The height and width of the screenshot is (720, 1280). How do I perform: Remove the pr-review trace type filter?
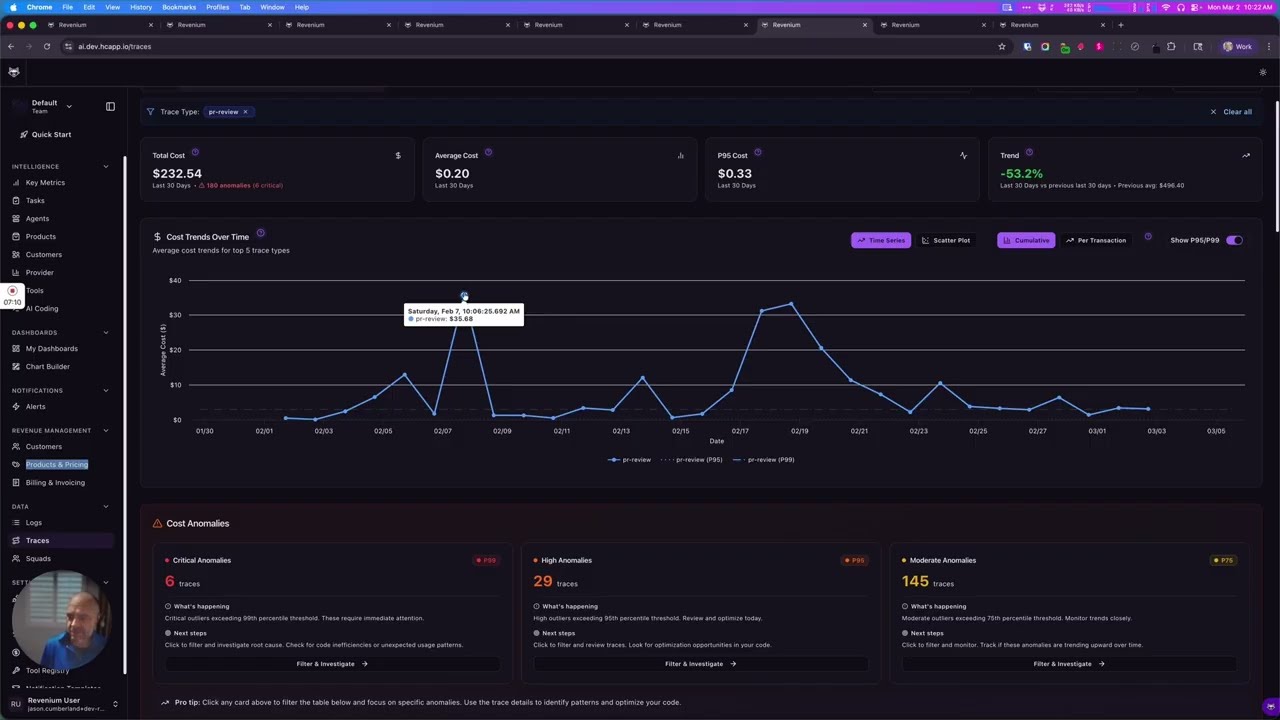pos(244,112)
